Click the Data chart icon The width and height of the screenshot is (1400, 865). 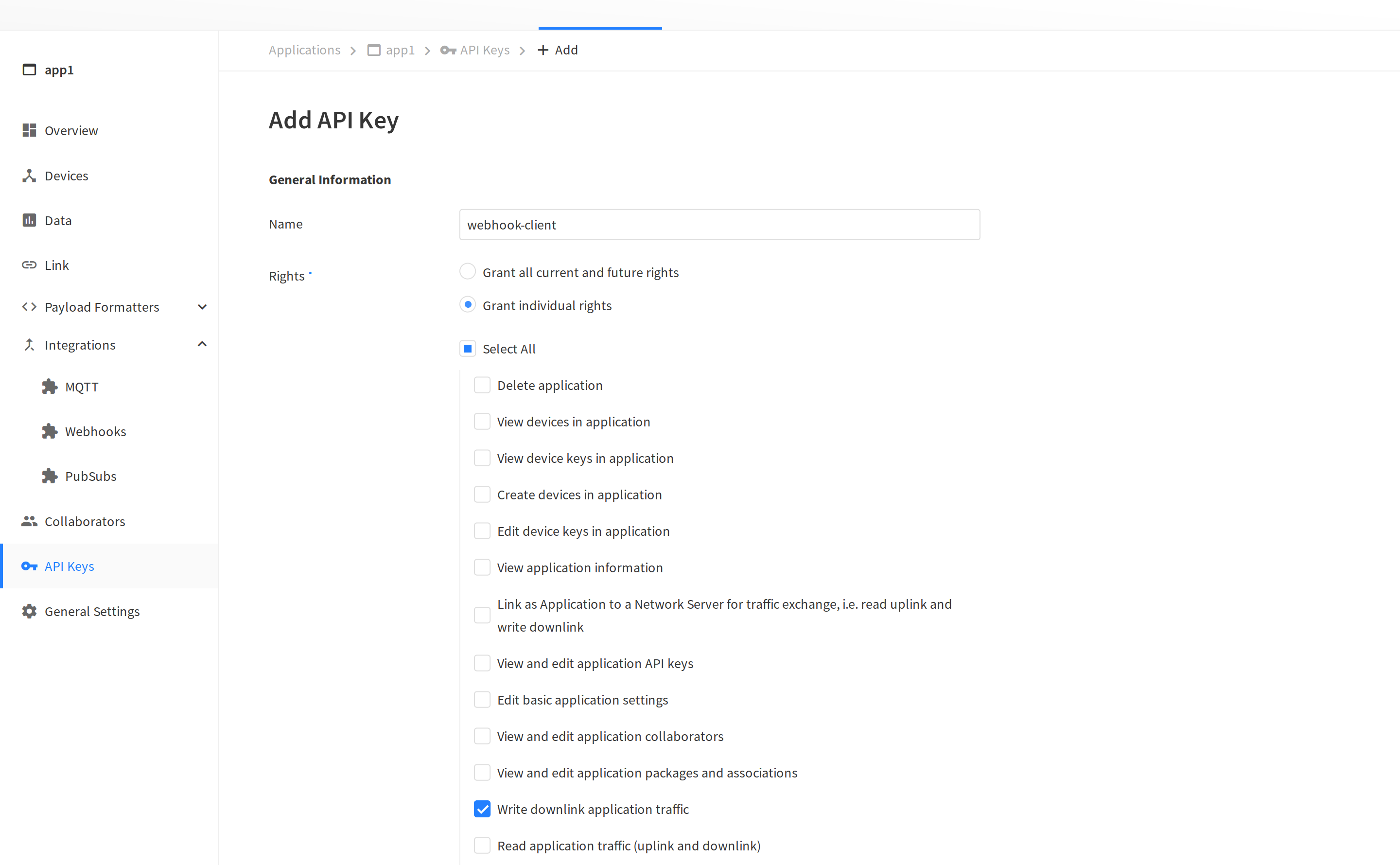click(29, 220)
